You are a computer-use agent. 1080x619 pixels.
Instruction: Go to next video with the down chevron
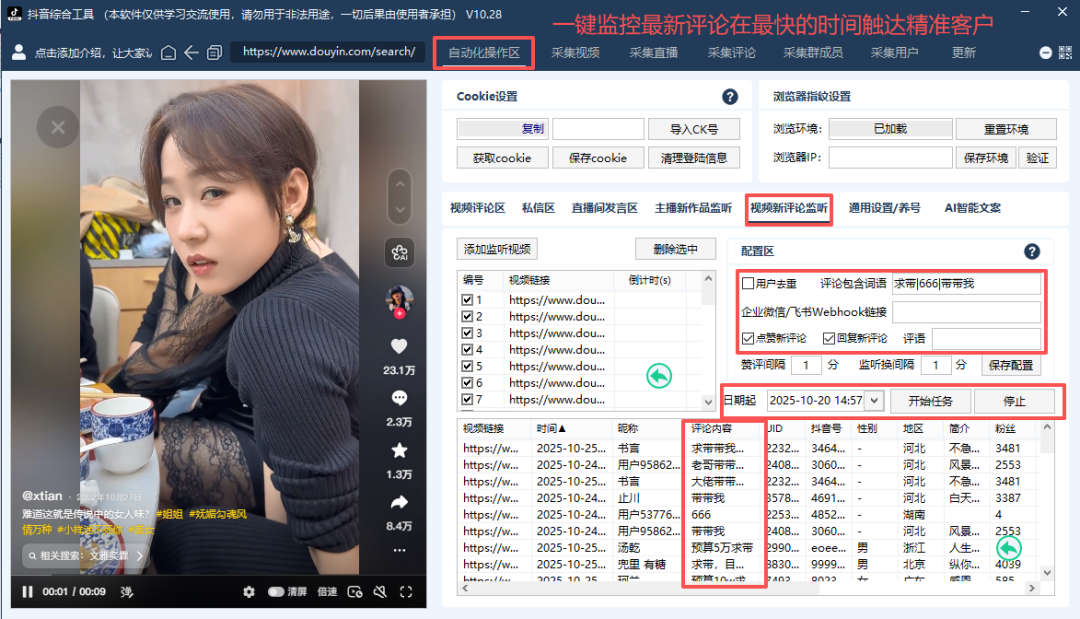399,210
